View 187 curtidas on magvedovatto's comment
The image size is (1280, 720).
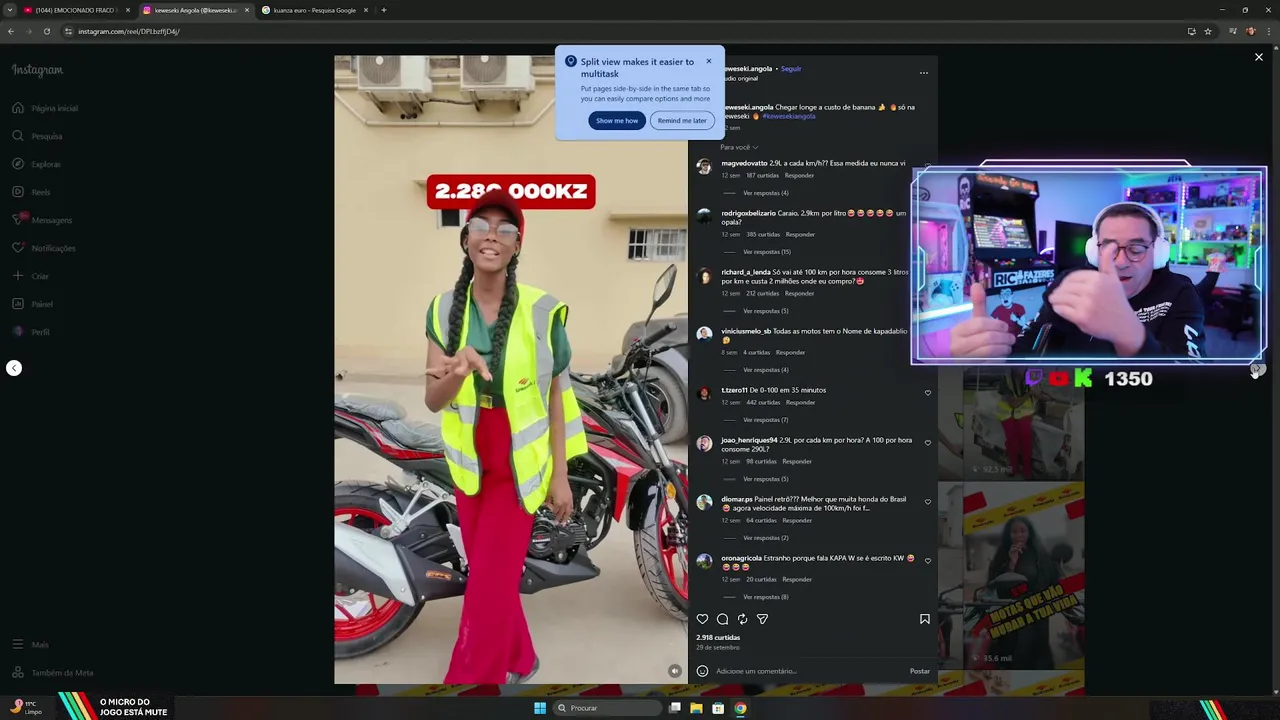762,175
